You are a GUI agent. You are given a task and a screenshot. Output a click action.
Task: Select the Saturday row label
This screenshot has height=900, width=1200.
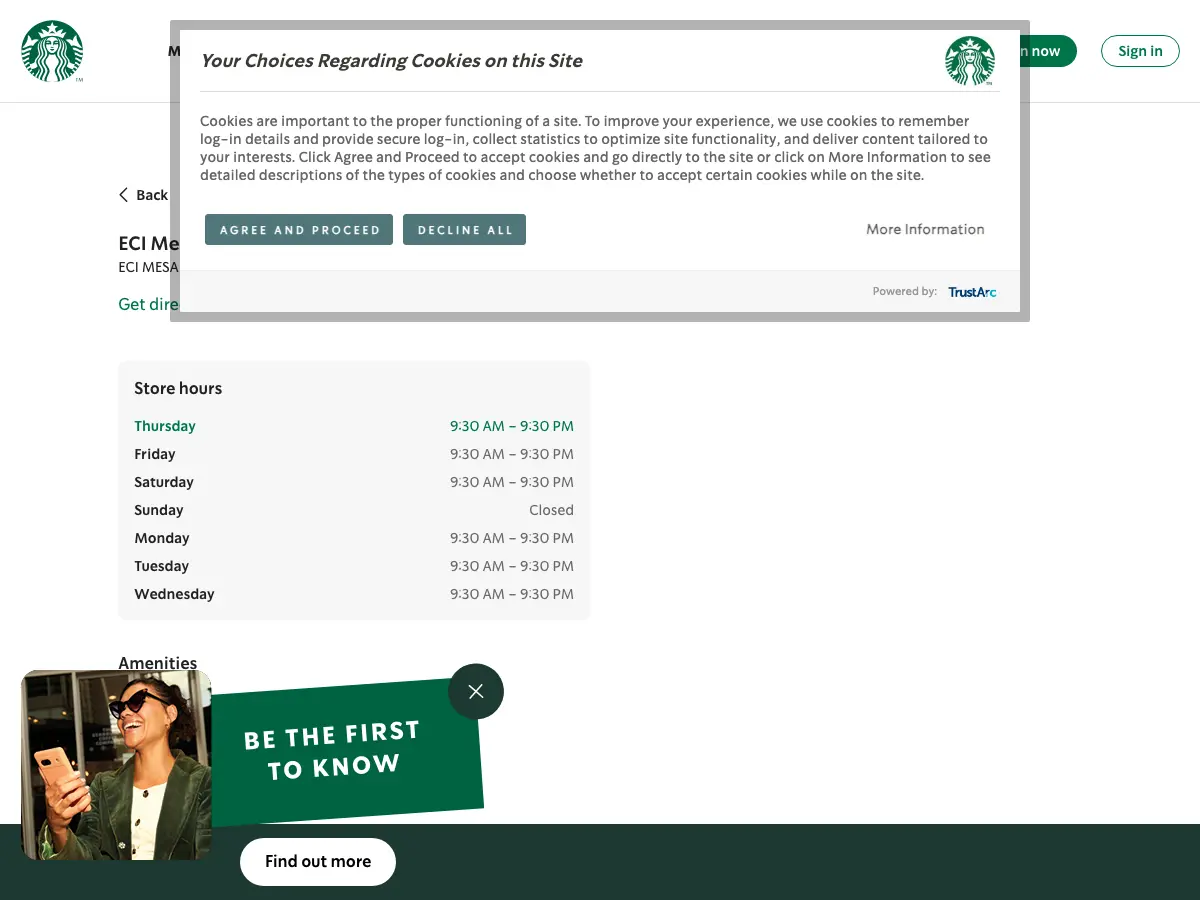click(x=164, y=482)
